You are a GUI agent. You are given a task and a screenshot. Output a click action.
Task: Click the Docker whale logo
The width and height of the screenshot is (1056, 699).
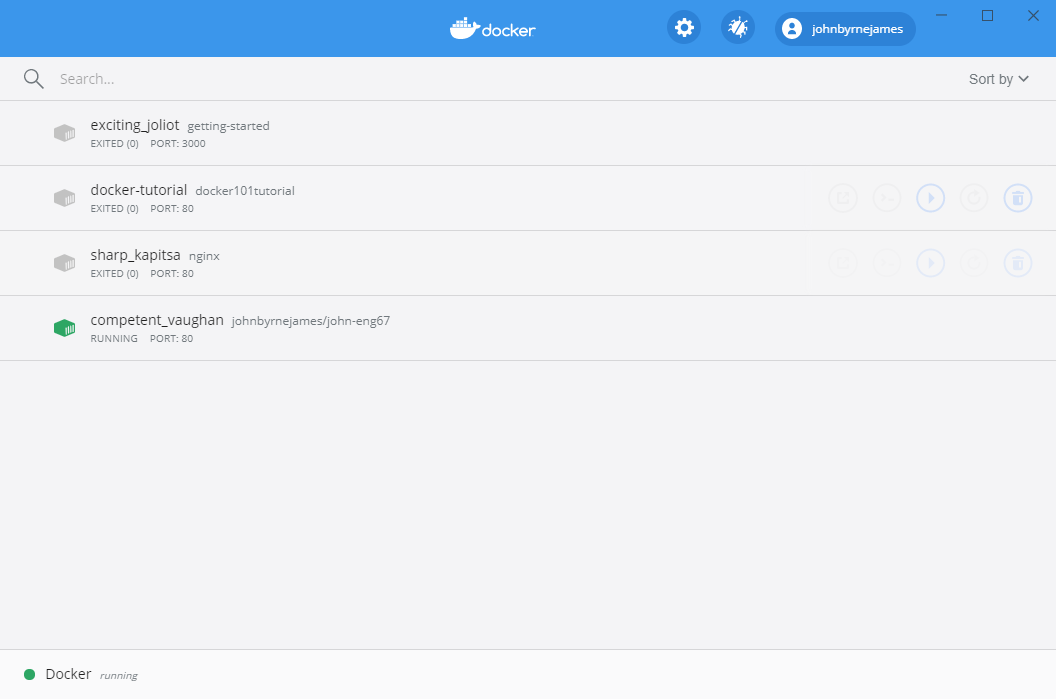click(492, 29)
